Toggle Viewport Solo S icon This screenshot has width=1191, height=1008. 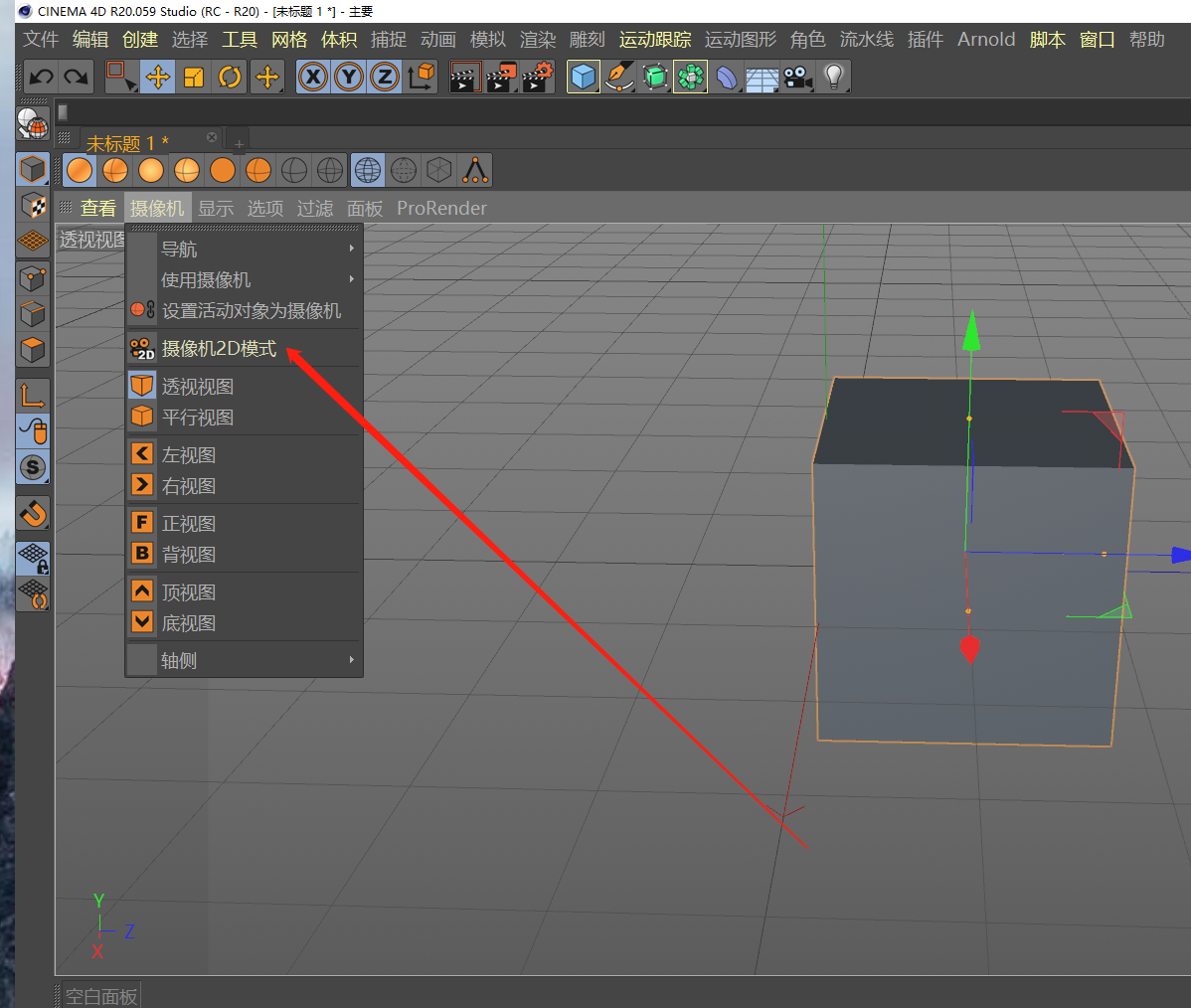33,467
